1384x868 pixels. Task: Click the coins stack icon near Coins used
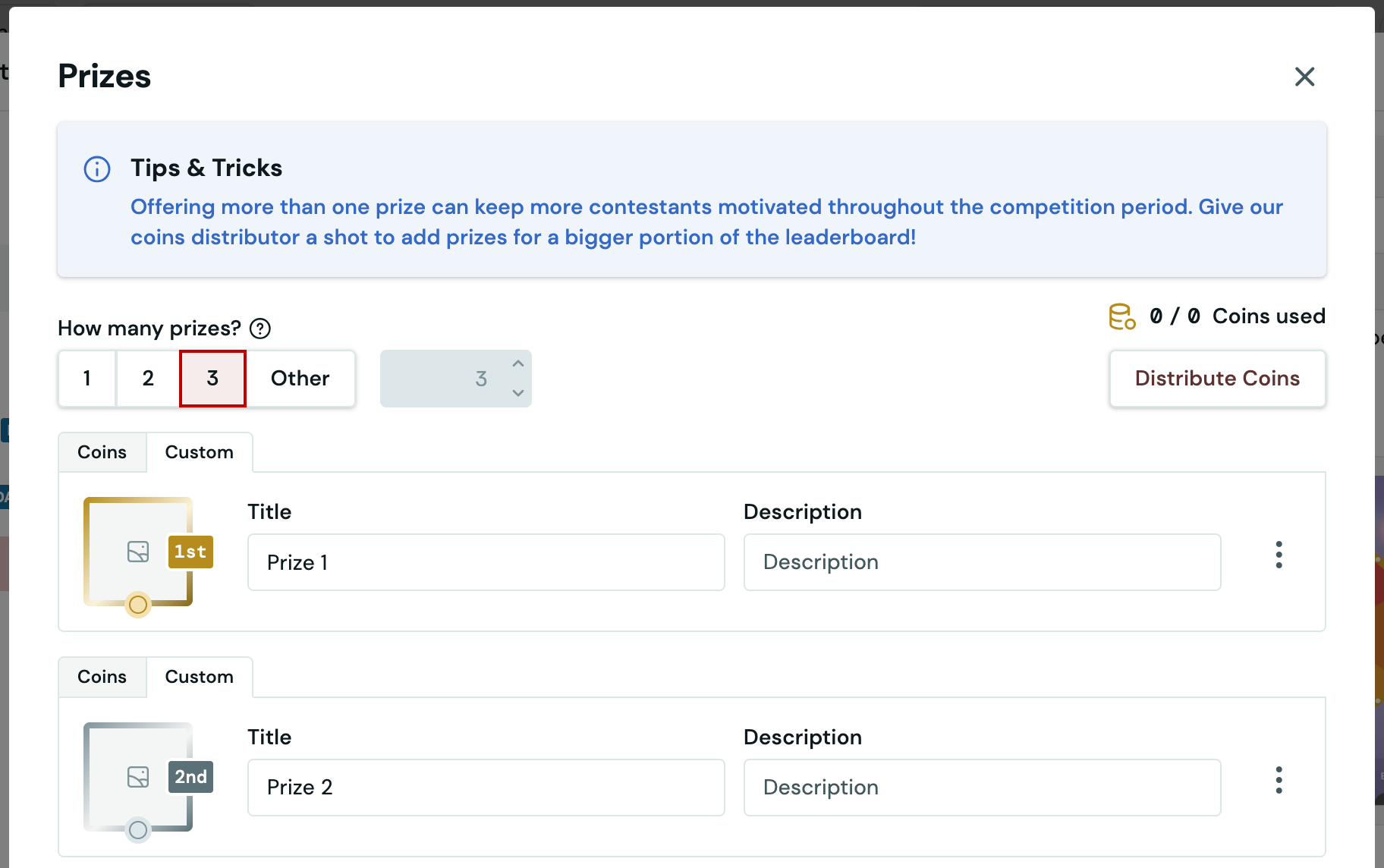[x=1121, y=316]
